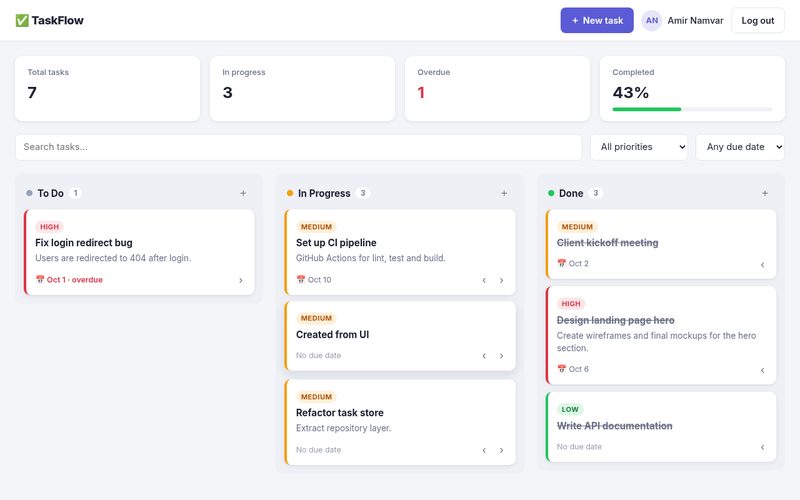Viewport: 800px width, 500px height.
Task: Move Client kickoff meeting back arrow
Action: click(762, 264)
